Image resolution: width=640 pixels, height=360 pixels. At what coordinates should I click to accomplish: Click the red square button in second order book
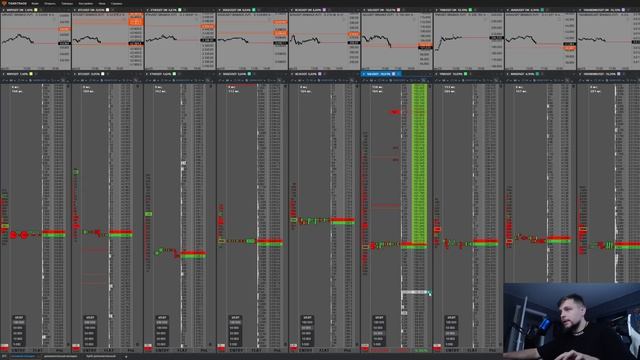click(76, 347)
